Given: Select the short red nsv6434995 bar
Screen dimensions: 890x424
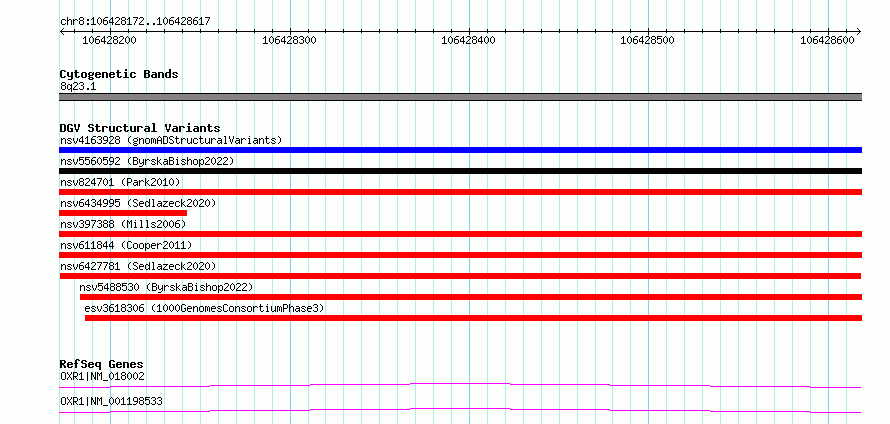Looking at the screenshot, I should click(123, 213).
